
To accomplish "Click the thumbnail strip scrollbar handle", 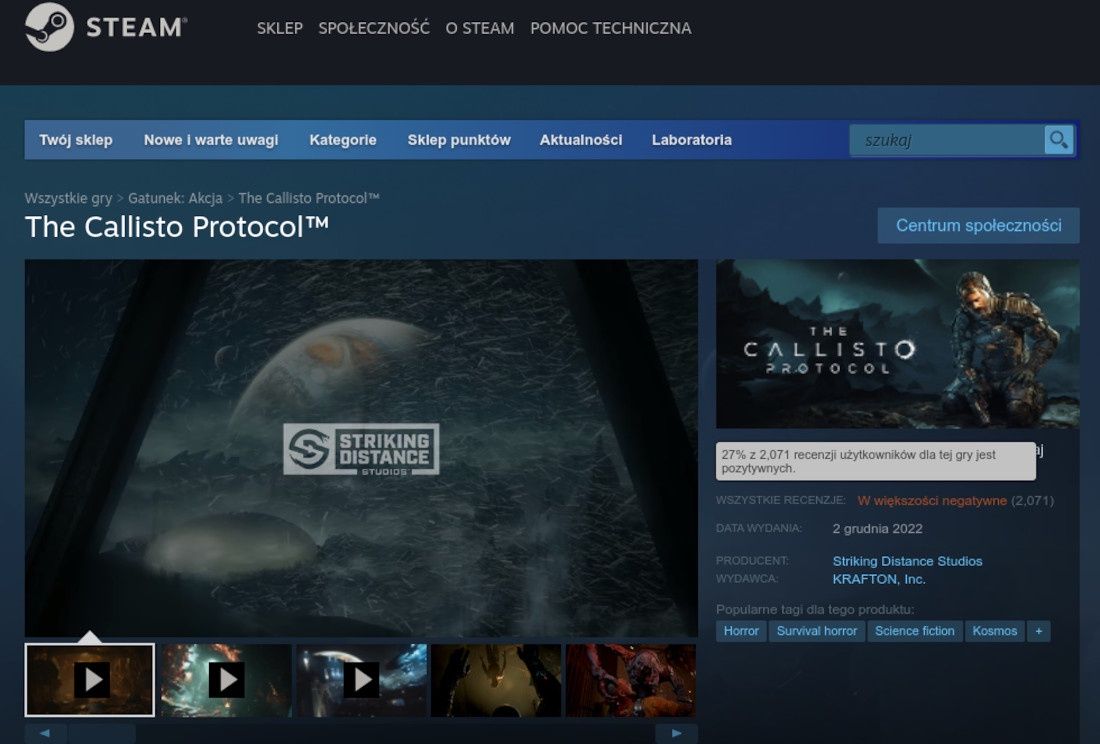I will click(x=101, y=733).
